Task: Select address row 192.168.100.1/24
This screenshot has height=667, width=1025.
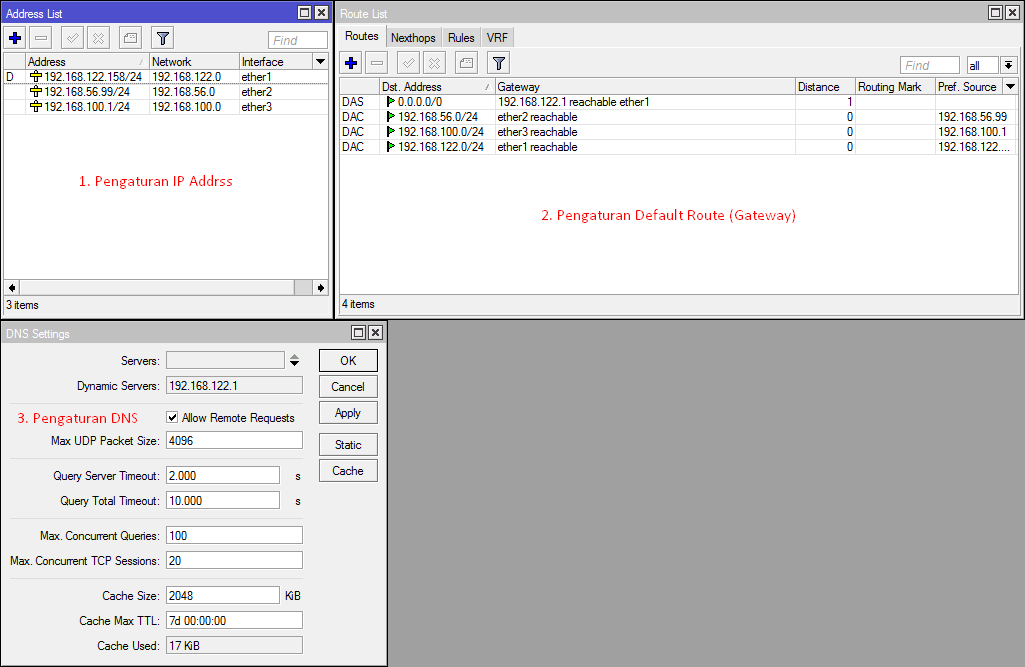Action: coord(166,107)
